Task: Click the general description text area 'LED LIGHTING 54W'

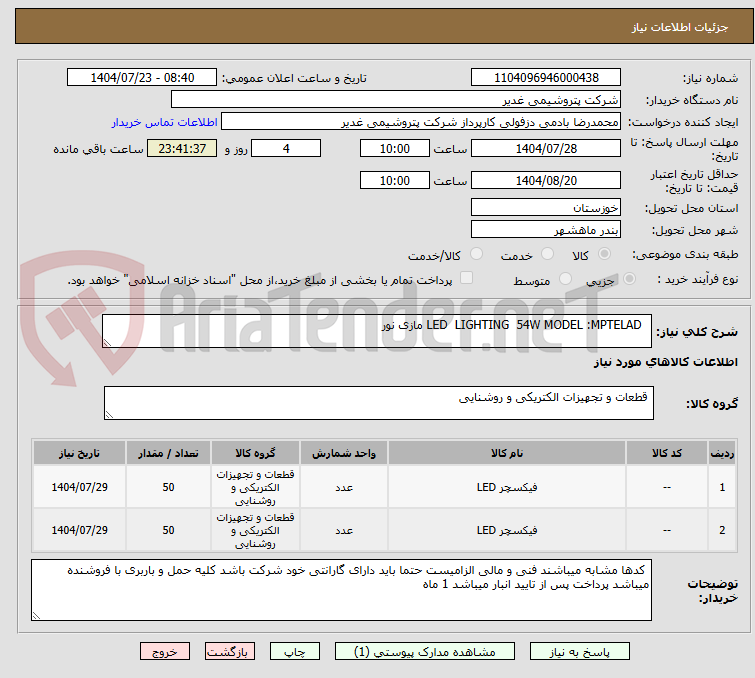Action: 377,331
